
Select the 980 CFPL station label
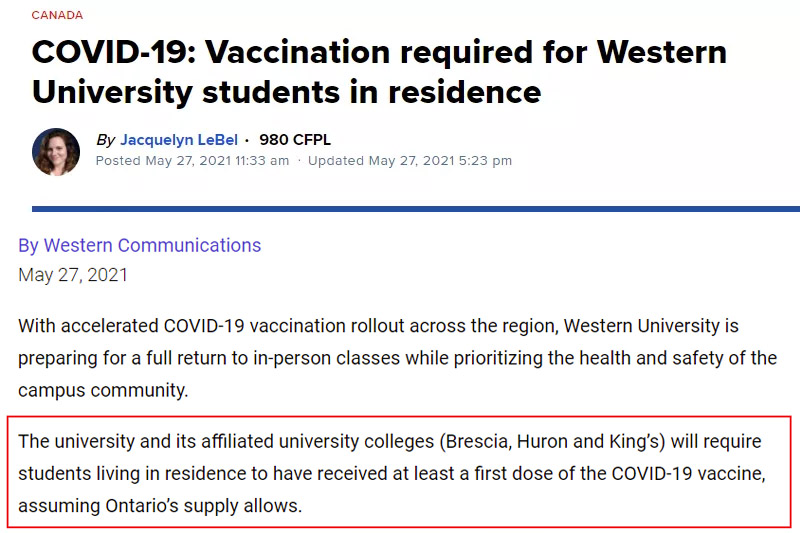(x=295, y=140)
